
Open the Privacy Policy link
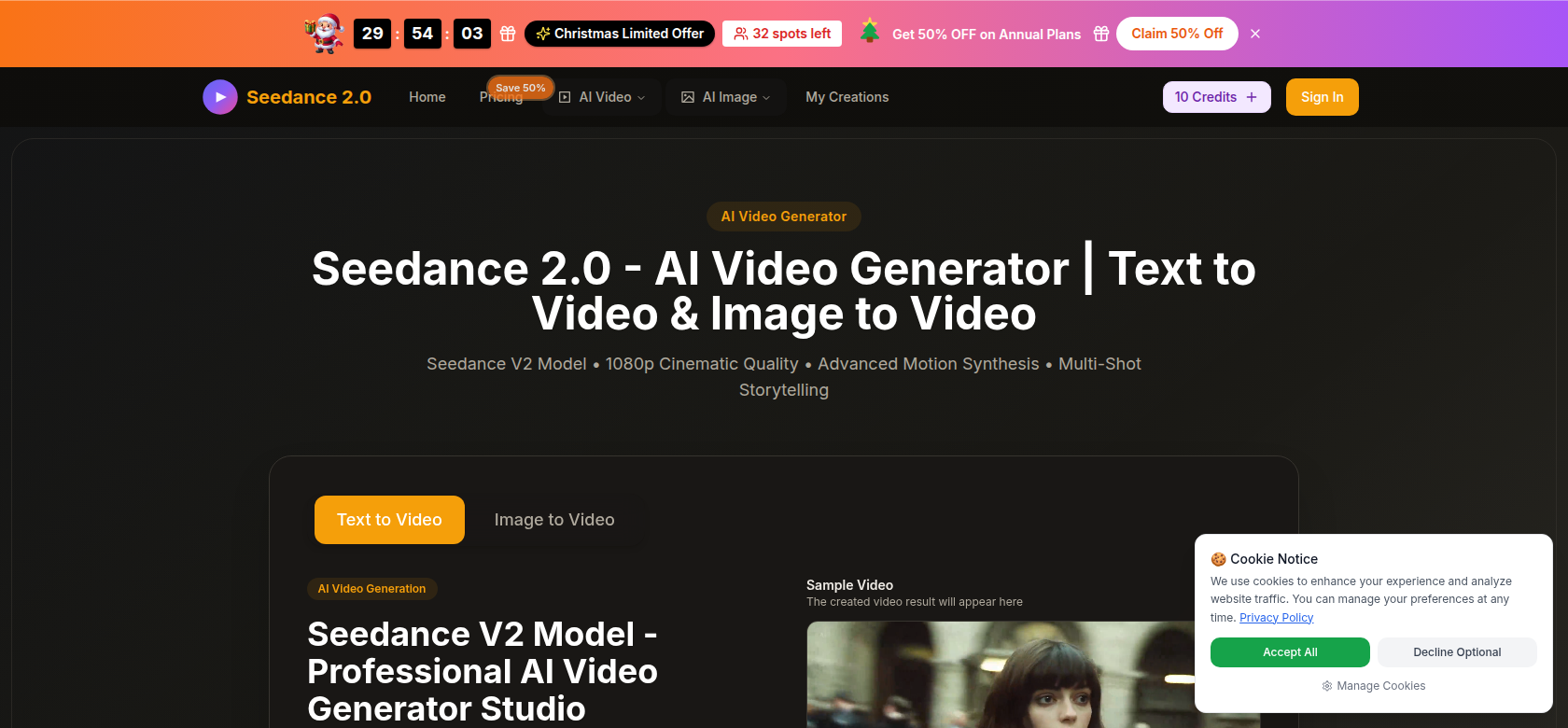(1276, 618)
